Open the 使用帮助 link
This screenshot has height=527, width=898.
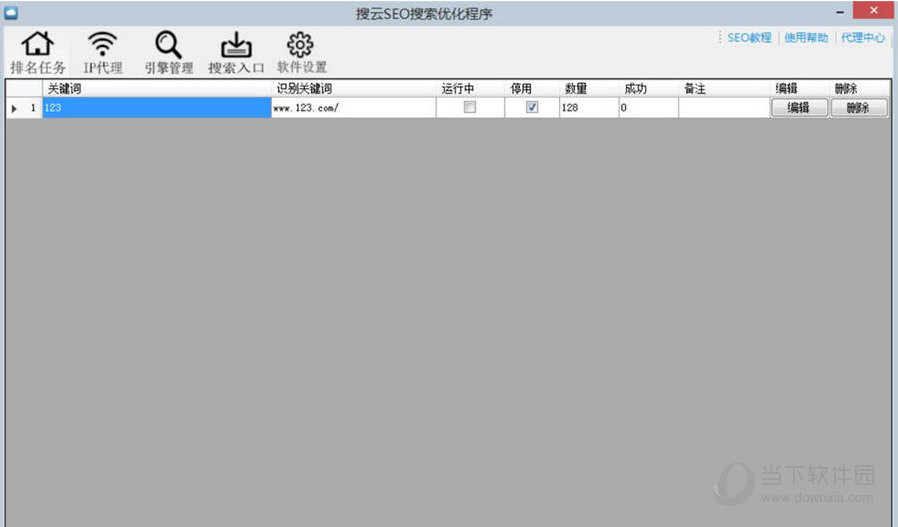806,38
